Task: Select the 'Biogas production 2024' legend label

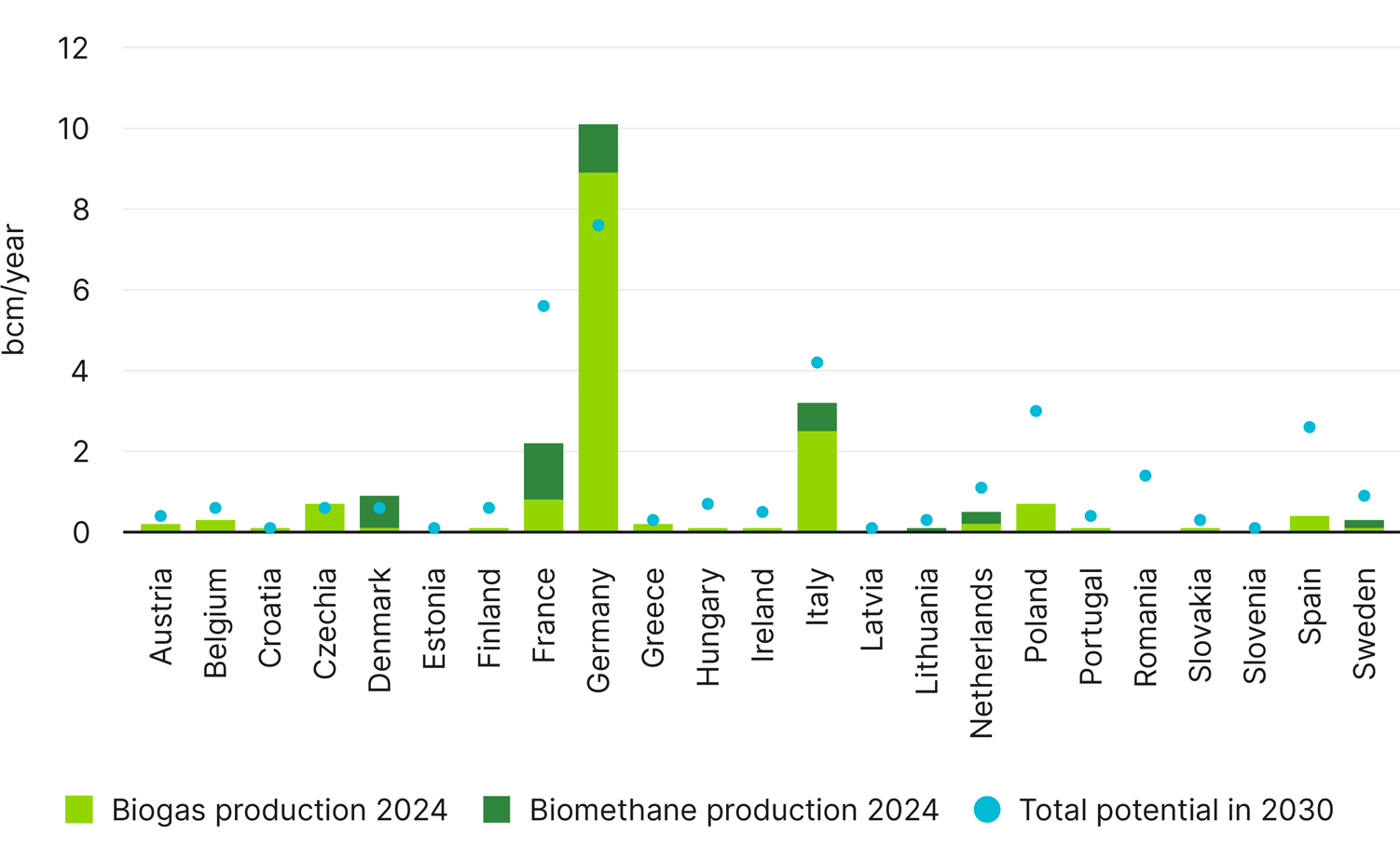Action: pyautogui.click(x=280, y=810)
